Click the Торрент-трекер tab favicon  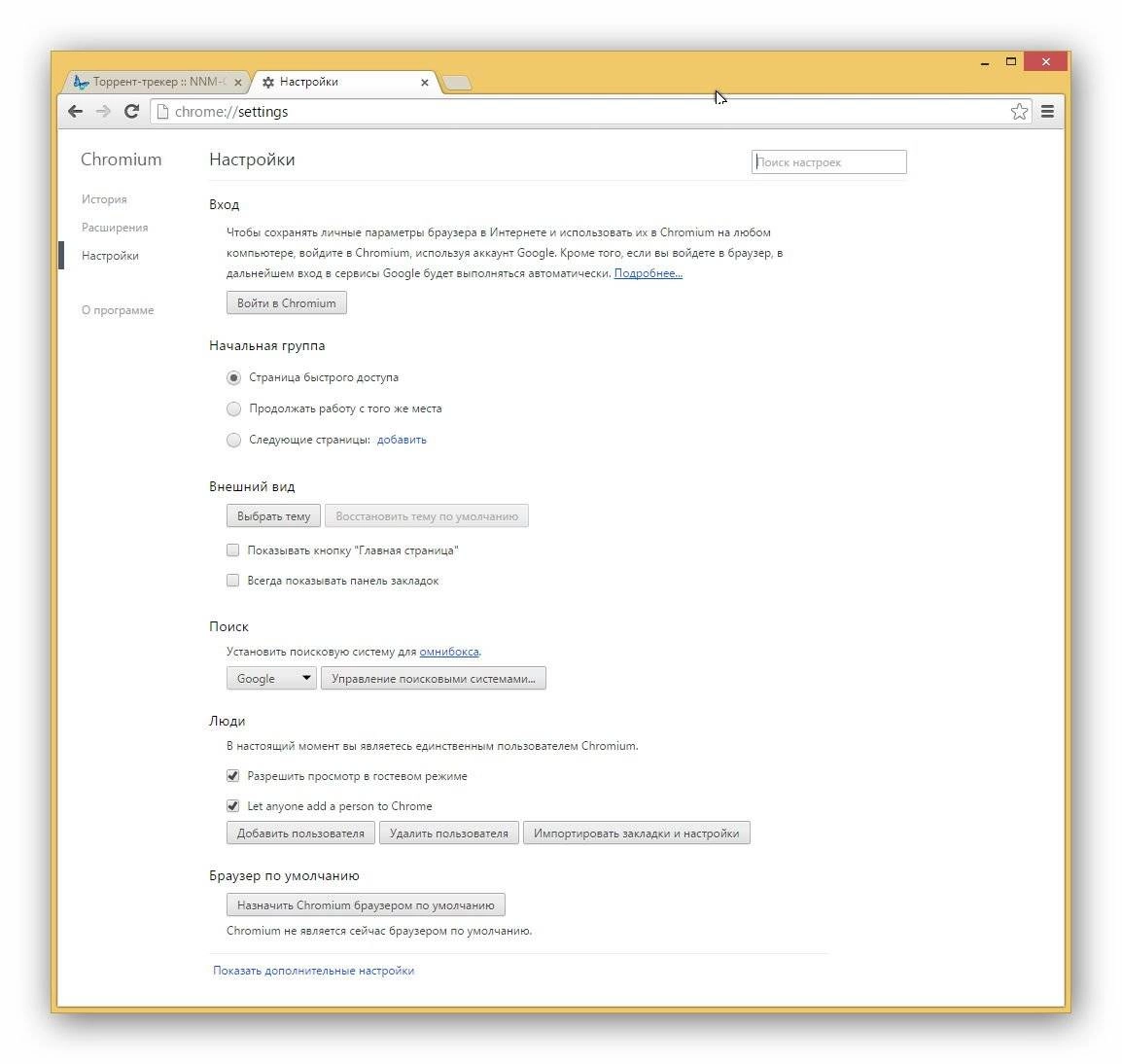81,83
